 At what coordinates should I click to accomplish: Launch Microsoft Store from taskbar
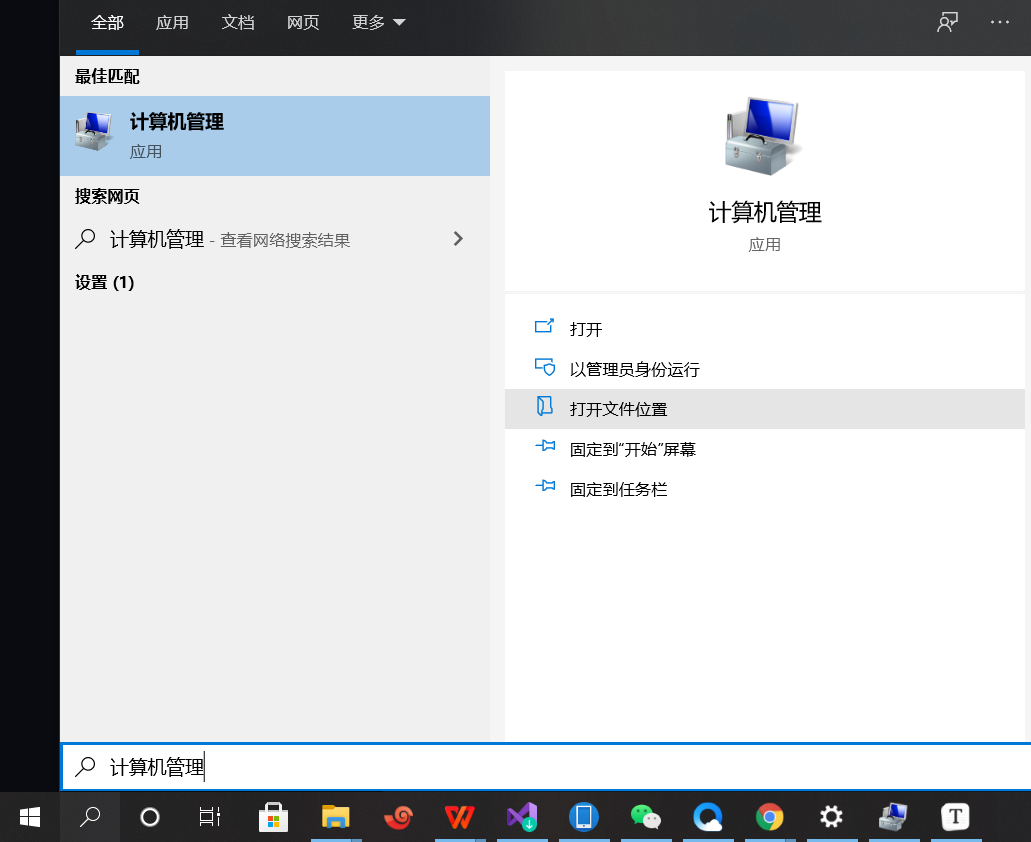pyautogui.click(x=274, y=817)
